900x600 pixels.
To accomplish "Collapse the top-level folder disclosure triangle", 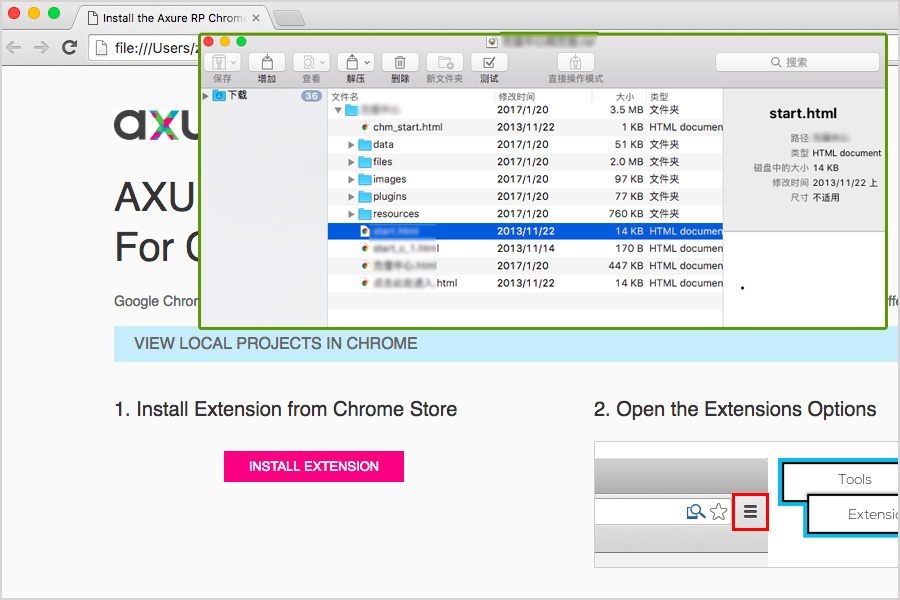I will point(338,110).
